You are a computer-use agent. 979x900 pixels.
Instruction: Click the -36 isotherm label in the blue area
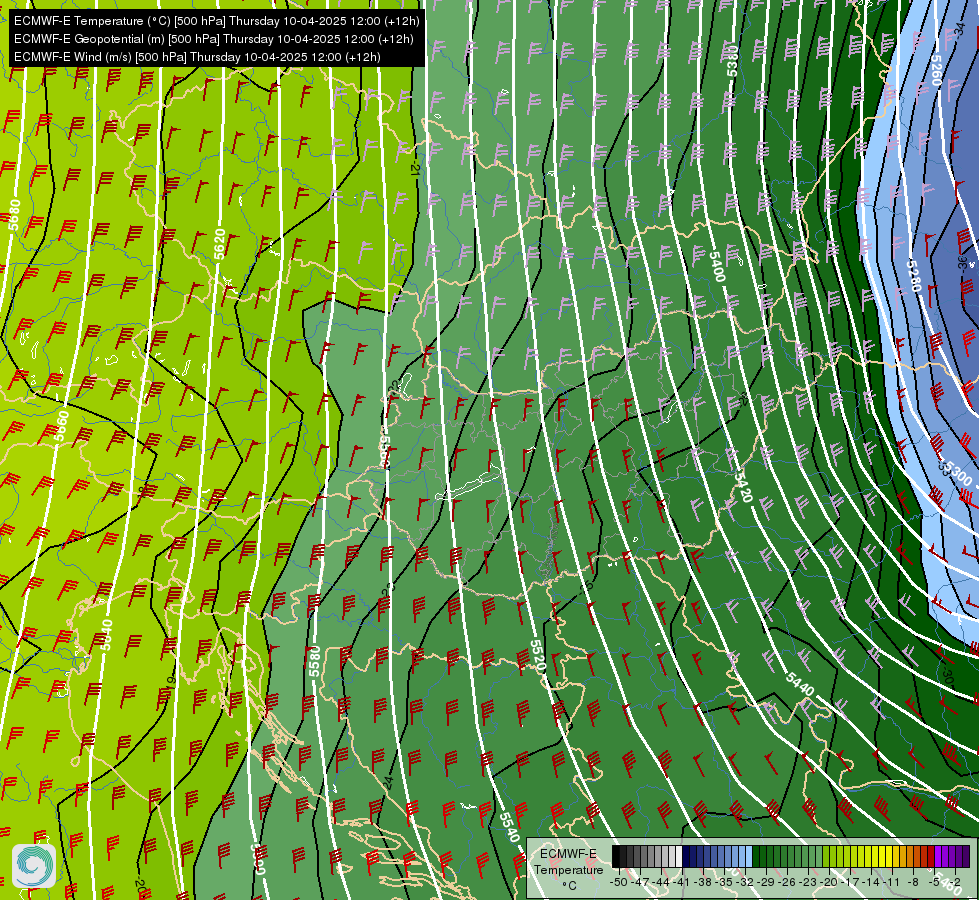962,262
